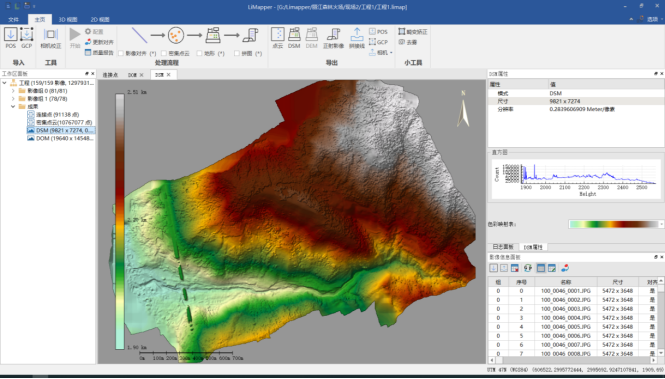
Task: Switch to the 3D 视图 ribbon tab
Action: pyautogui.click(x=68, y=20)
